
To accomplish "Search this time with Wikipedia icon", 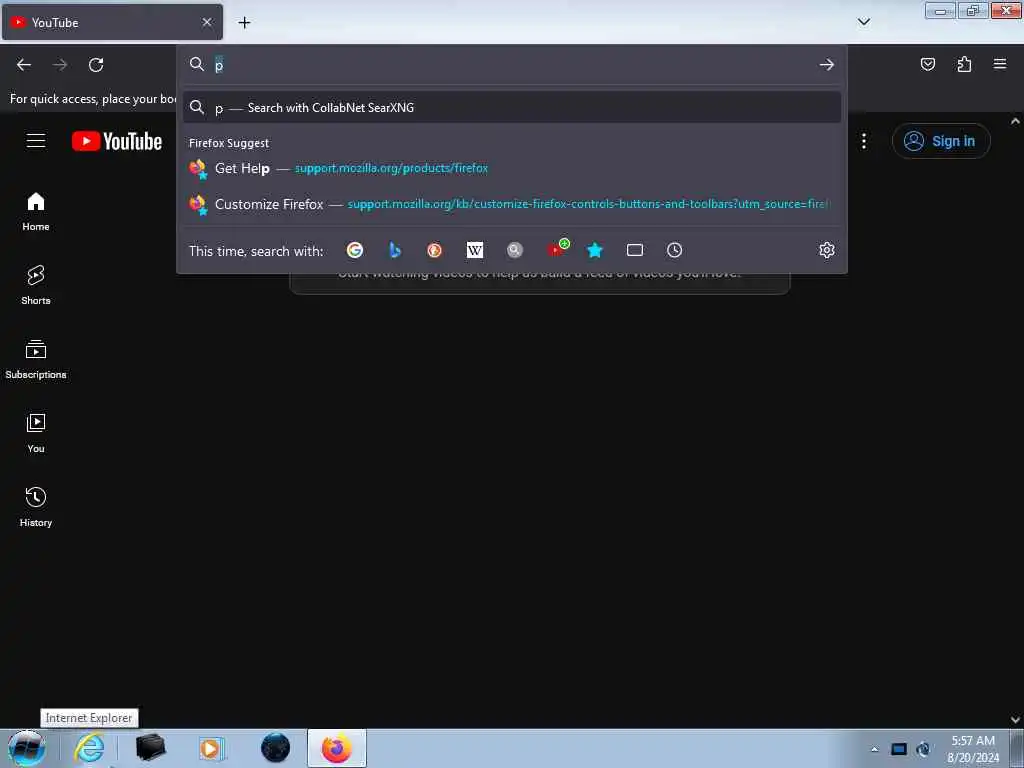I will point(475,250).
